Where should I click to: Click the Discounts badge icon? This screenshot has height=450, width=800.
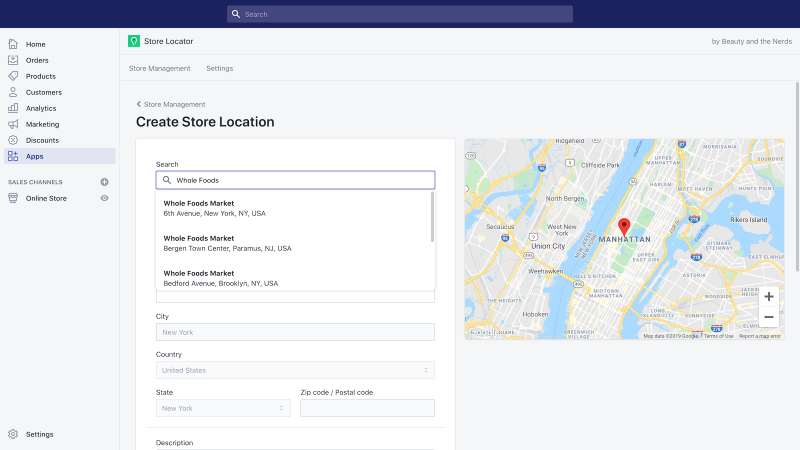tap(13, 140)
